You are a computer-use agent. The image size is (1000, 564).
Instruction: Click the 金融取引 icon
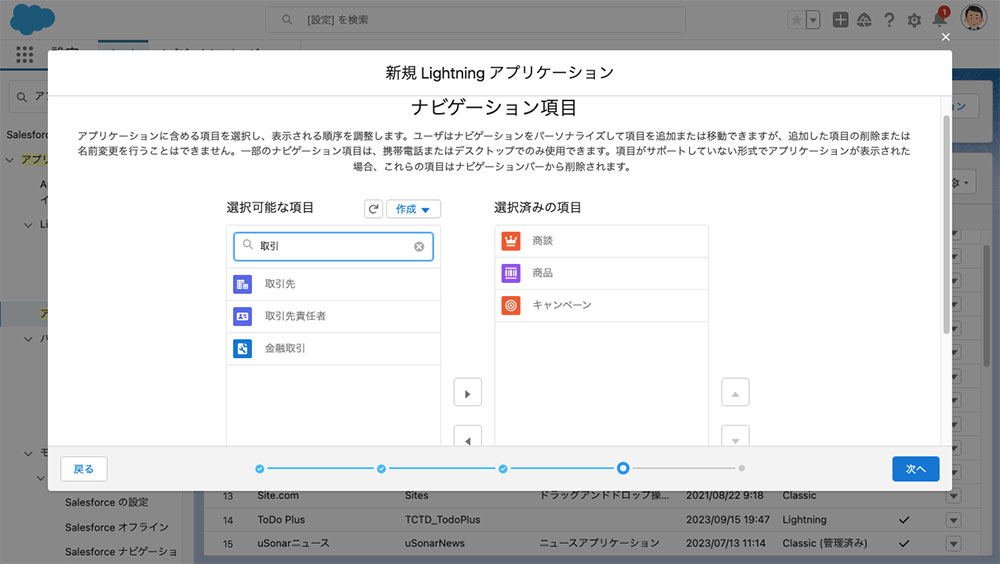pos(242,348)
